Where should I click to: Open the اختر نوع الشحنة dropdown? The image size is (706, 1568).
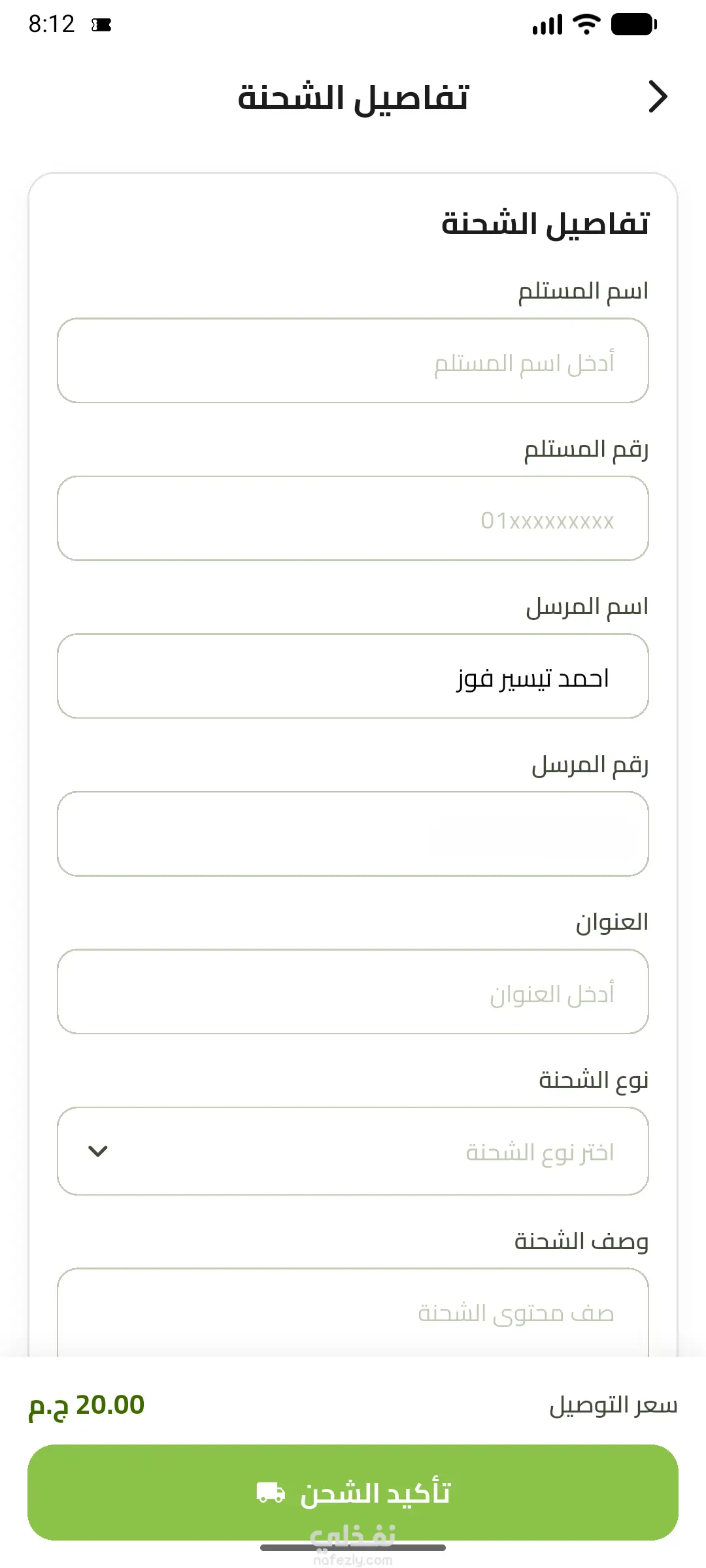tap(353, 1151)
